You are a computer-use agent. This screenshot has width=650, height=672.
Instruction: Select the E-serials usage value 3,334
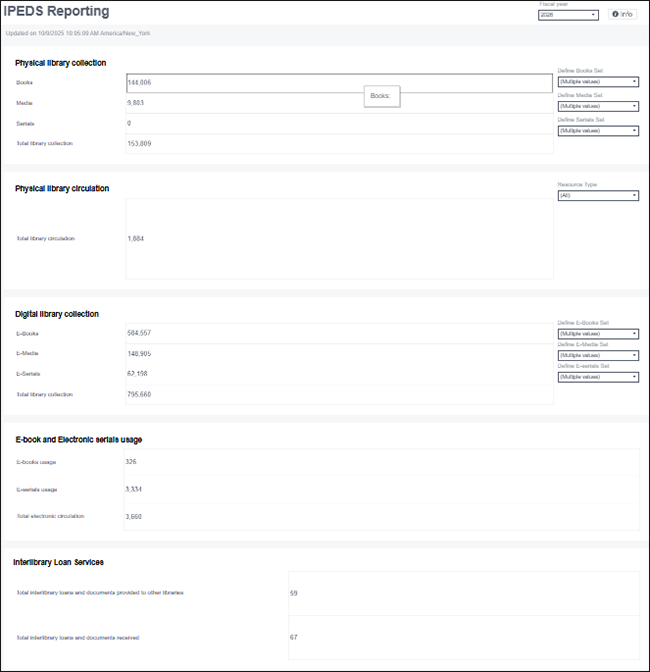133,489
